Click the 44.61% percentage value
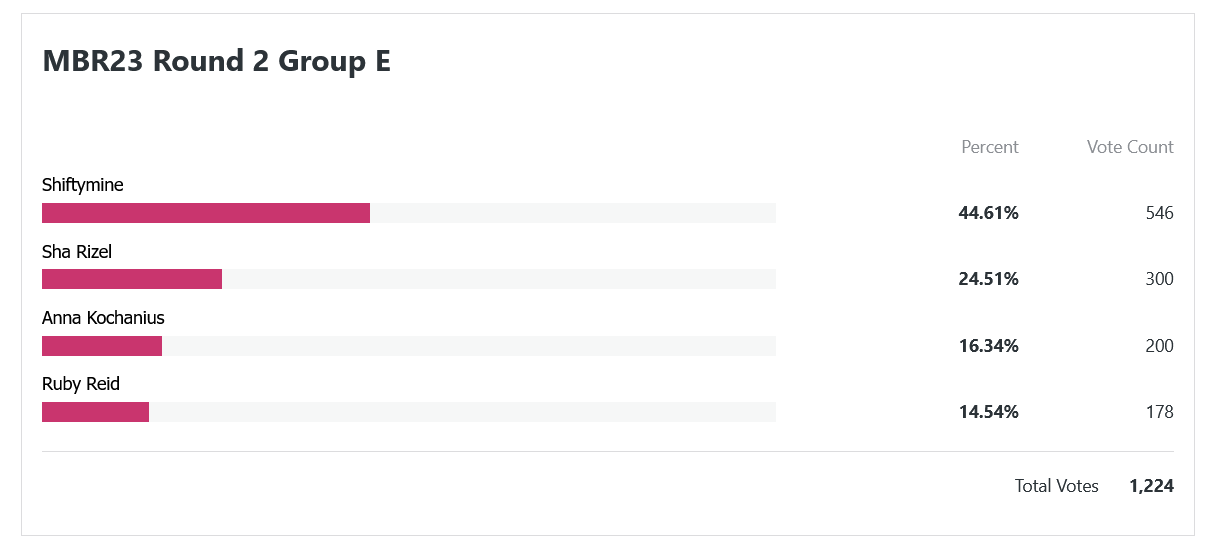Viewport: 1211px width, 550px height. point(989,213)
